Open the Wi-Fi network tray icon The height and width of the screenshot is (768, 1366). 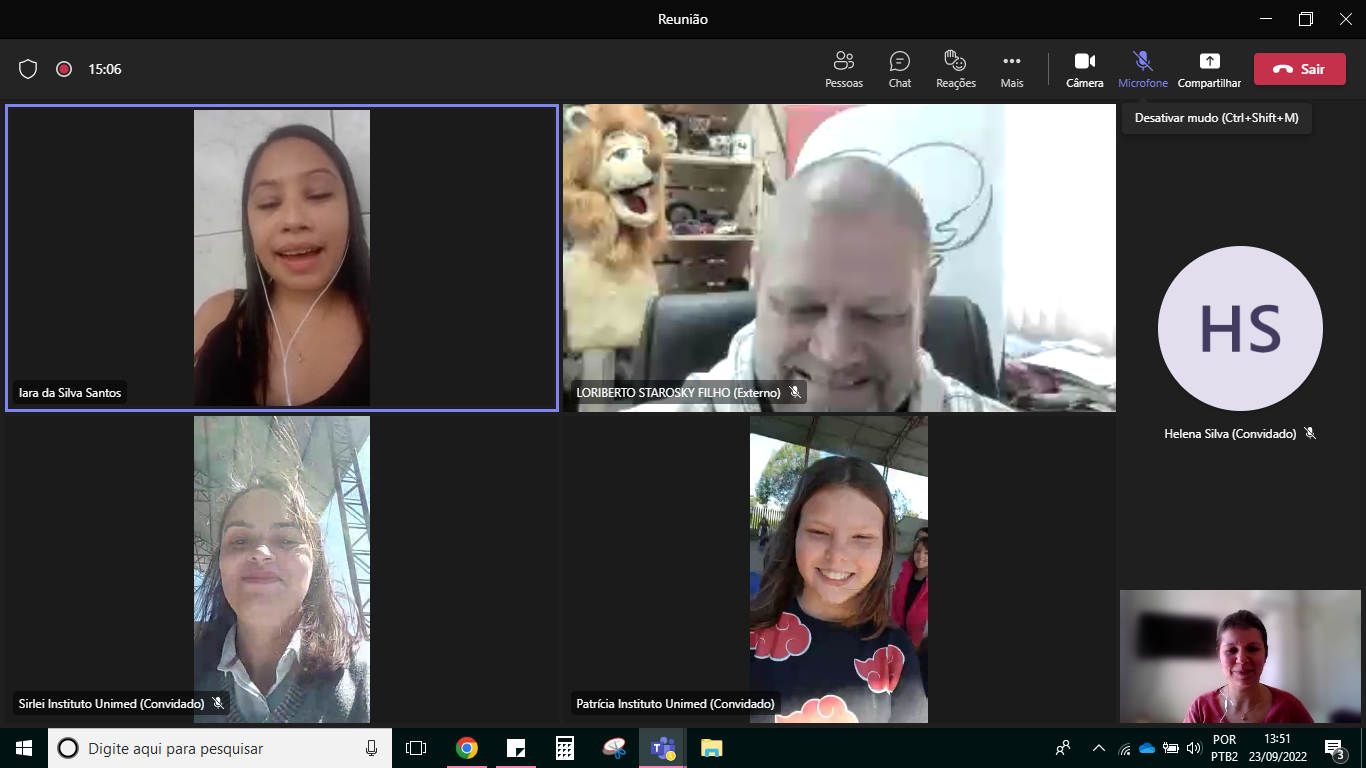(x=1124, y=748)
